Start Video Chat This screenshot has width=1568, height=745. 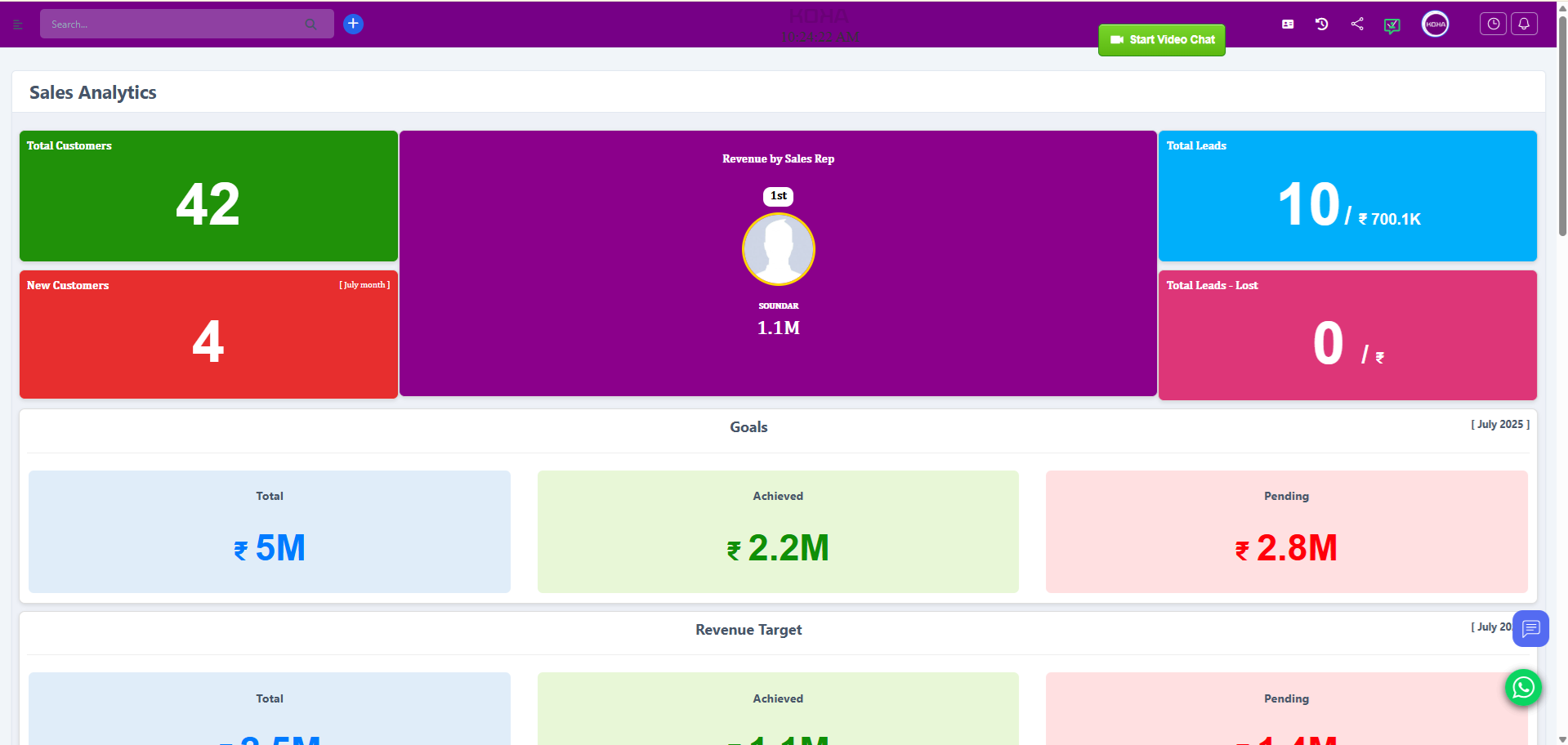1161,40
